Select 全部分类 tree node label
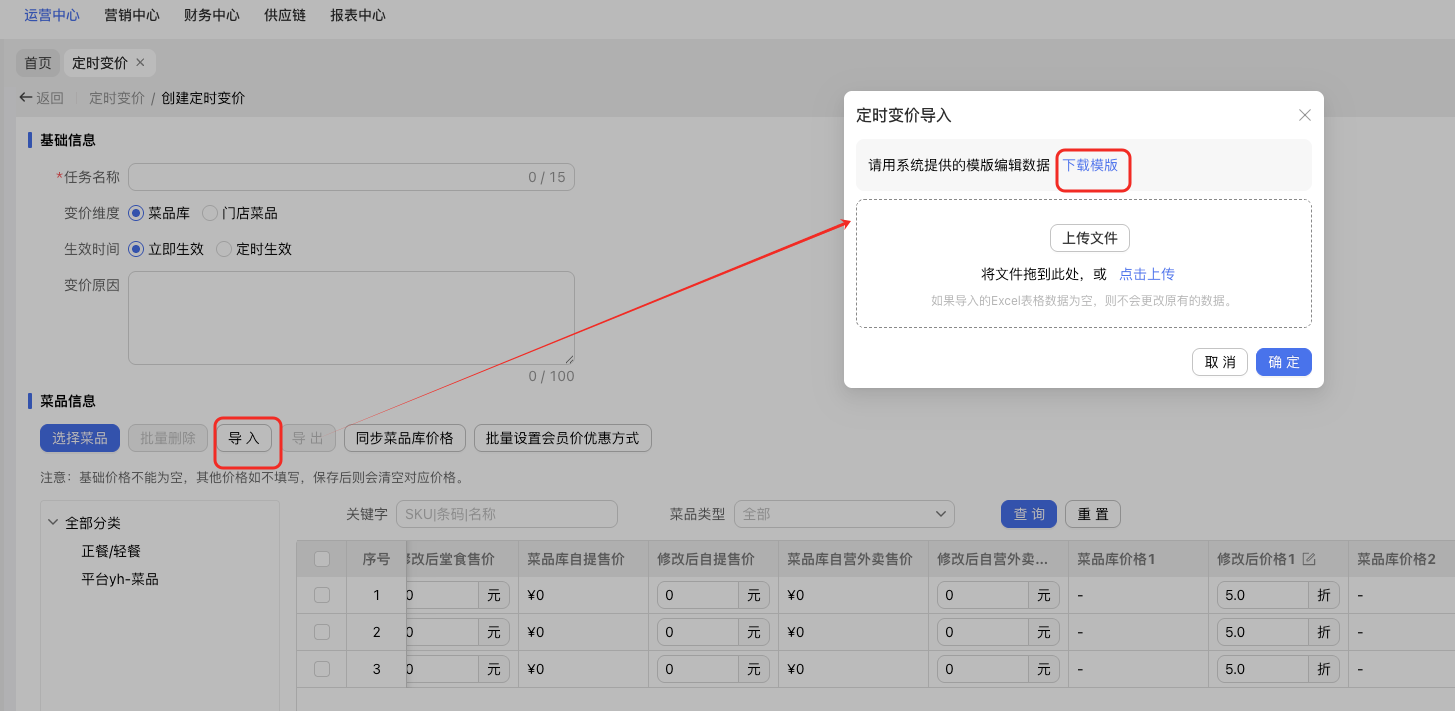Viewport: 1455px width, 711px height. [93, 523]
